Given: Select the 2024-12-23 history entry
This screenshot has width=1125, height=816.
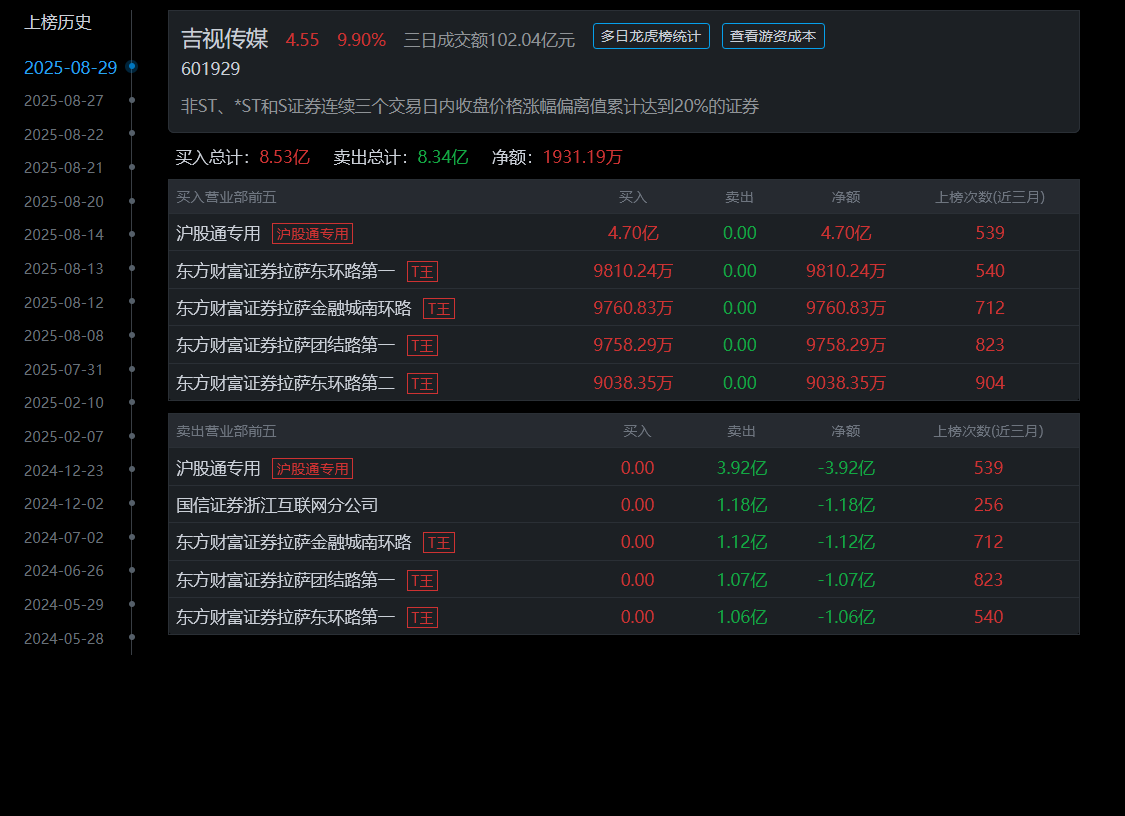Looking at the screenshot, I should tap(64, 470).
